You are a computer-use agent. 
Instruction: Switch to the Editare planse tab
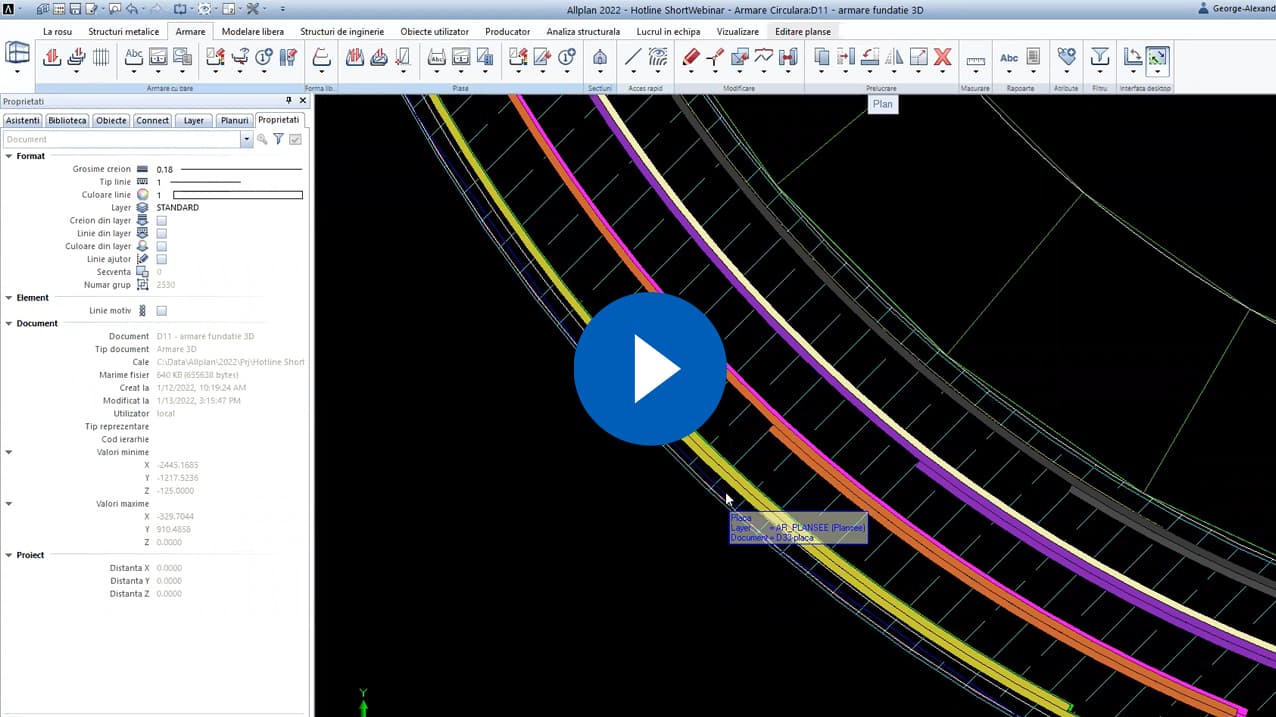(x=803, y=32)
